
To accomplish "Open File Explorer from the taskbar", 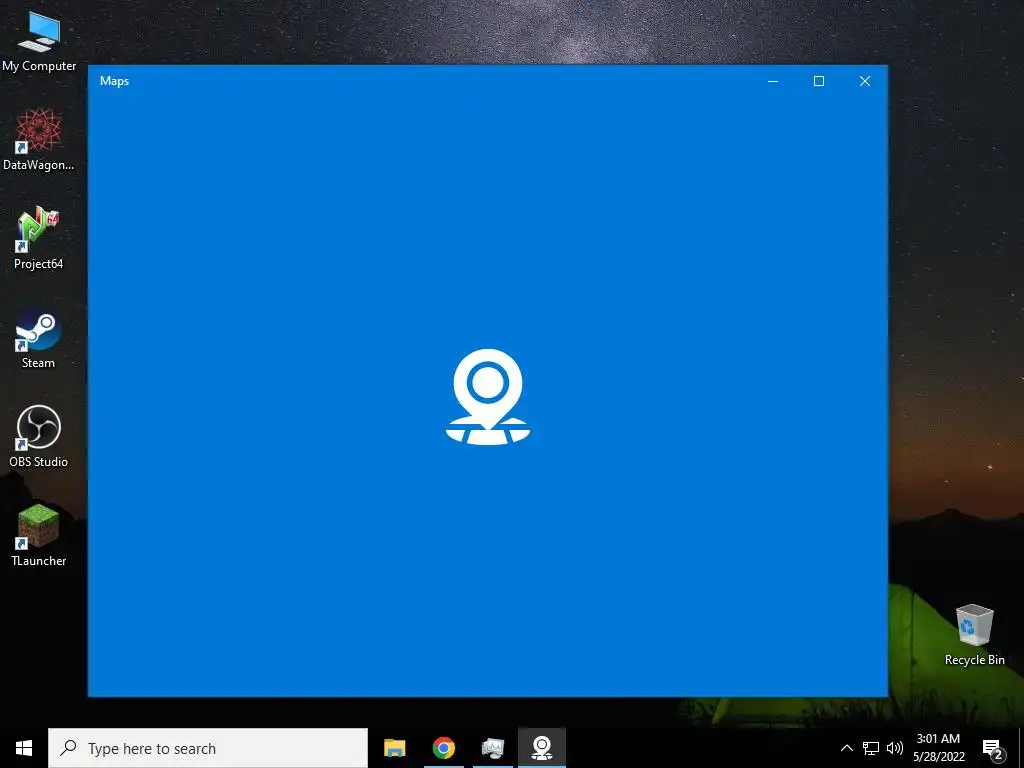I will click(x=394, y=748).
